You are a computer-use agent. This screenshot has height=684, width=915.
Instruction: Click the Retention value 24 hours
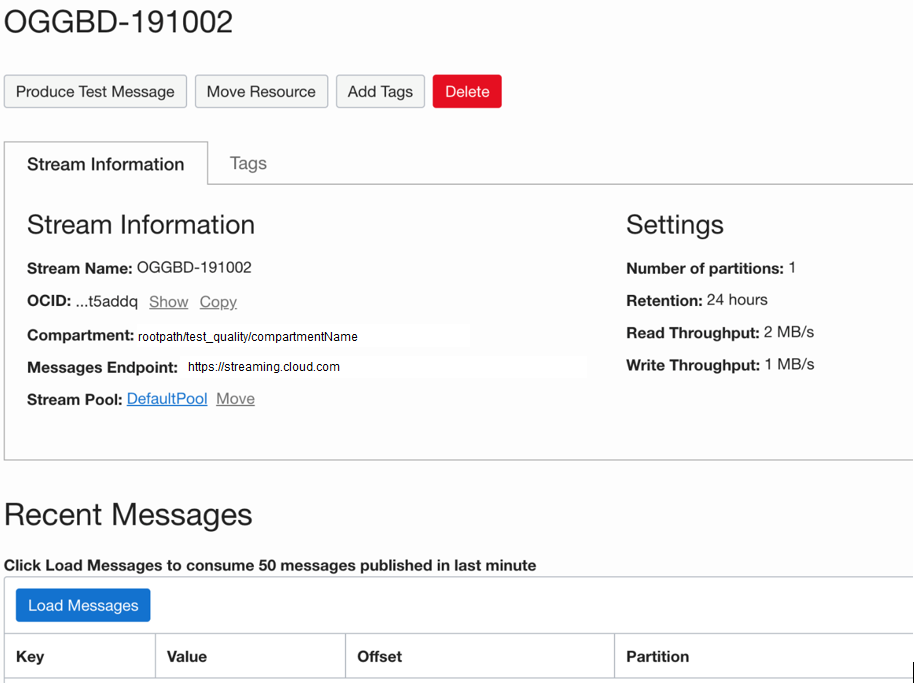(737, 300)
